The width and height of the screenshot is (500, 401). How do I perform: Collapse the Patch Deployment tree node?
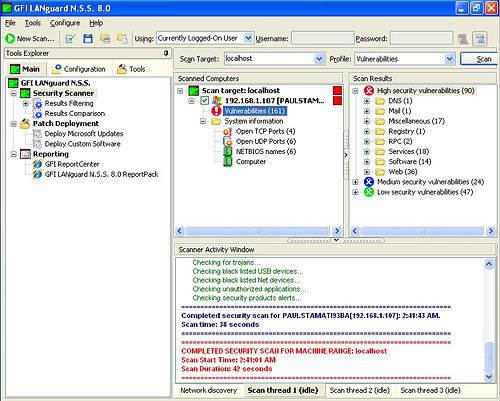tap(14, 124)
